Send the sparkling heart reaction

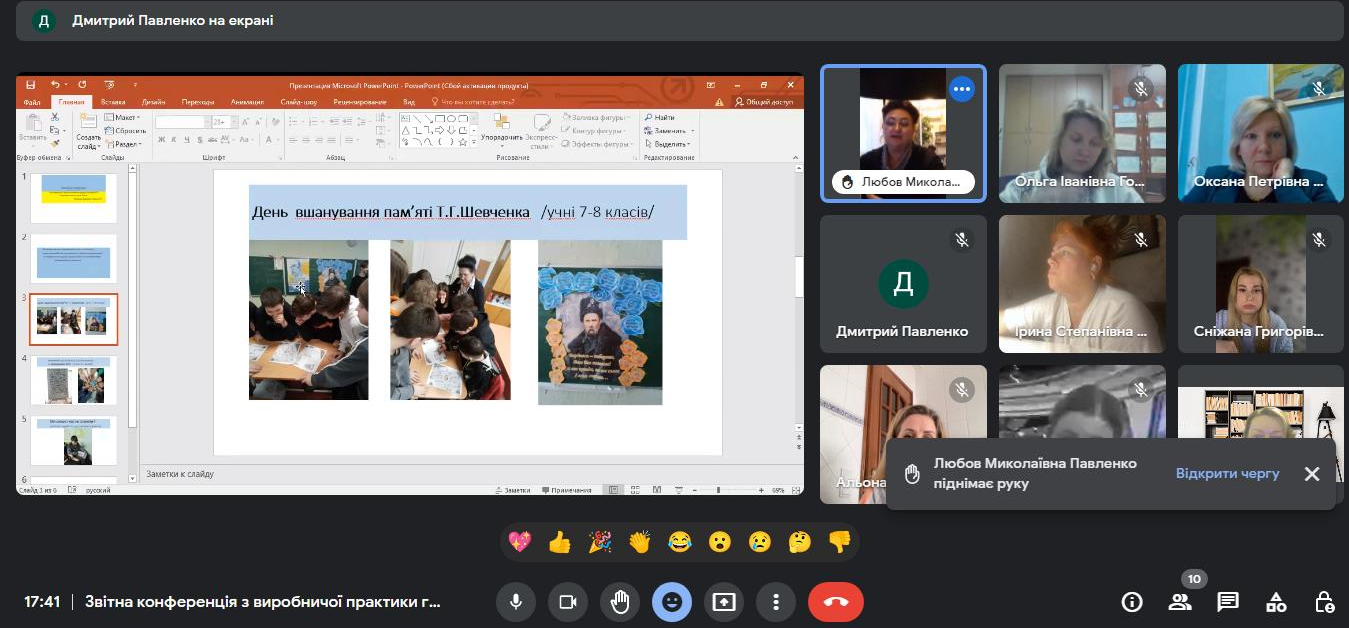(519, 542)
